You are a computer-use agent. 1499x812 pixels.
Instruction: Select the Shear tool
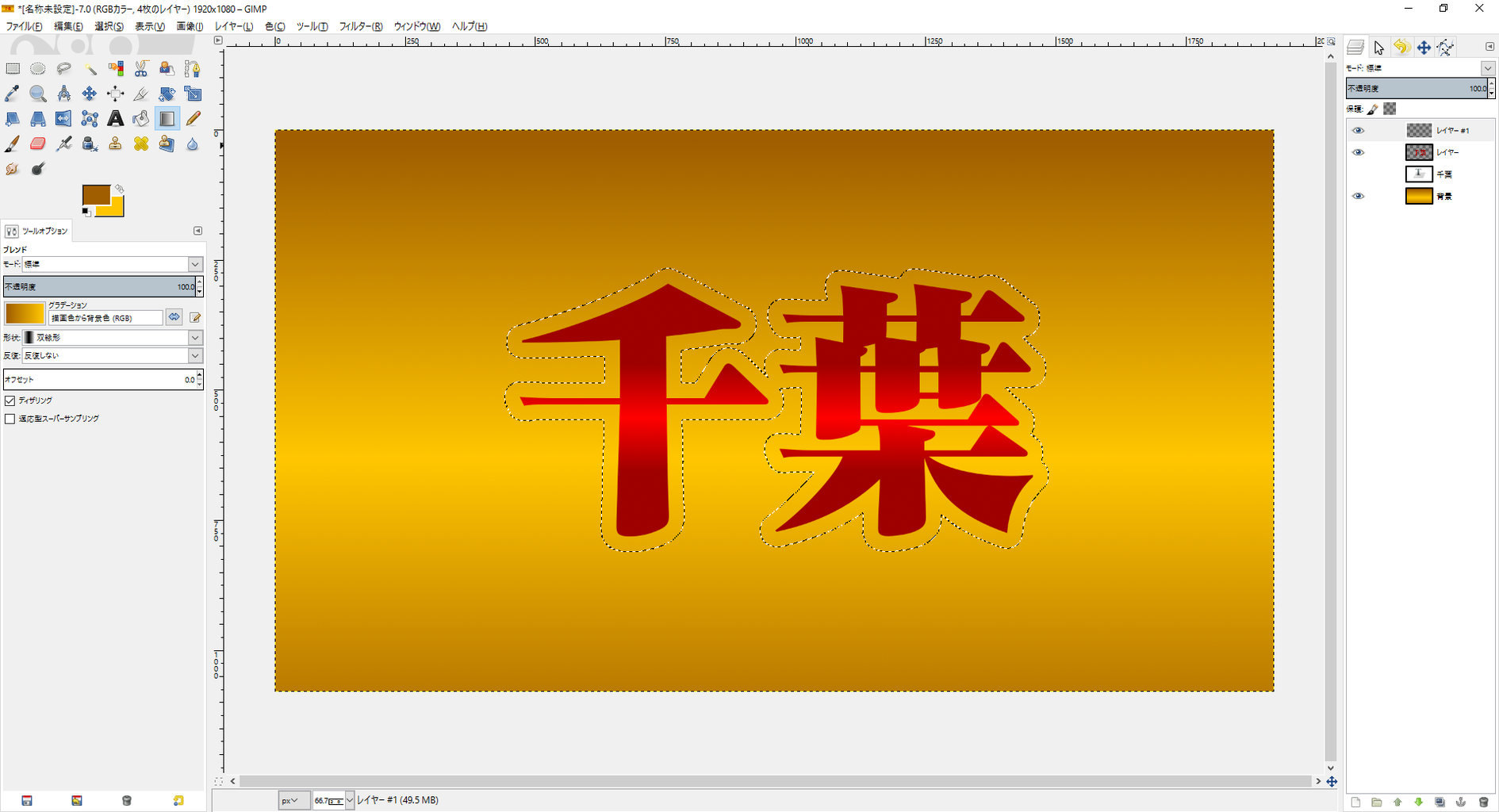[x=13, y=119]
